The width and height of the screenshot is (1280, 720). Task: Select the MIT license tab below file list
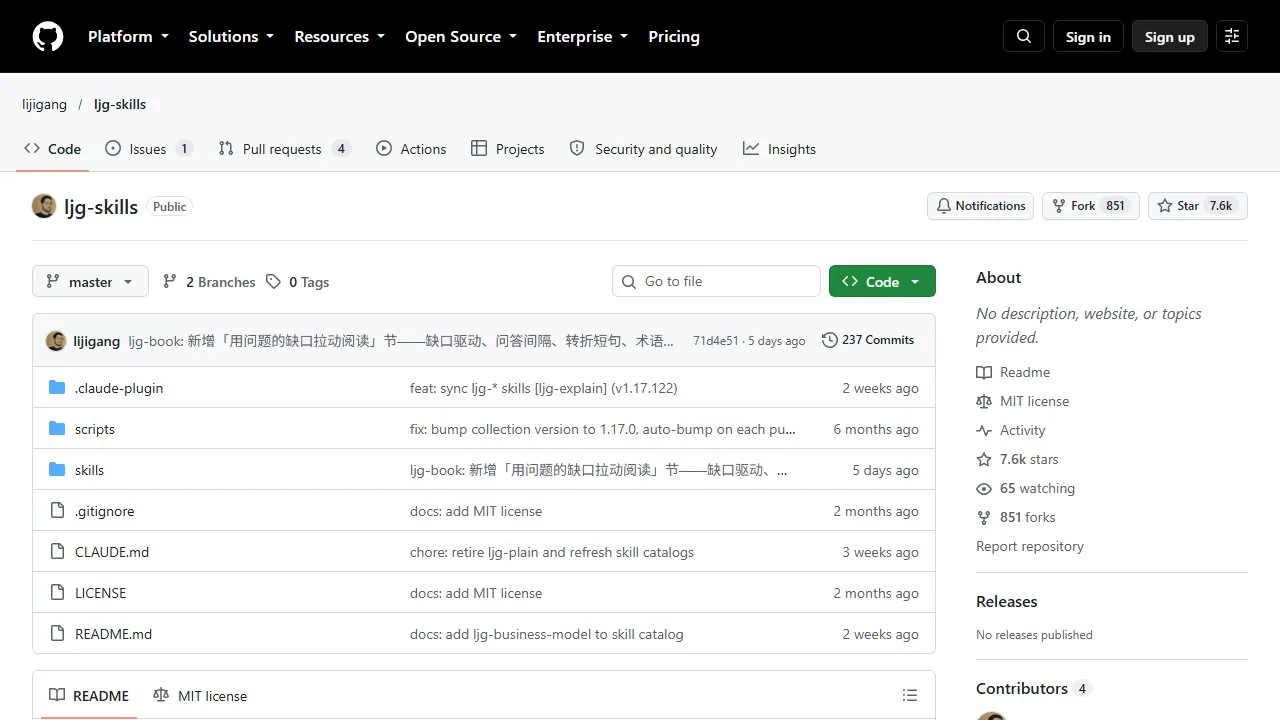point(200,696)
